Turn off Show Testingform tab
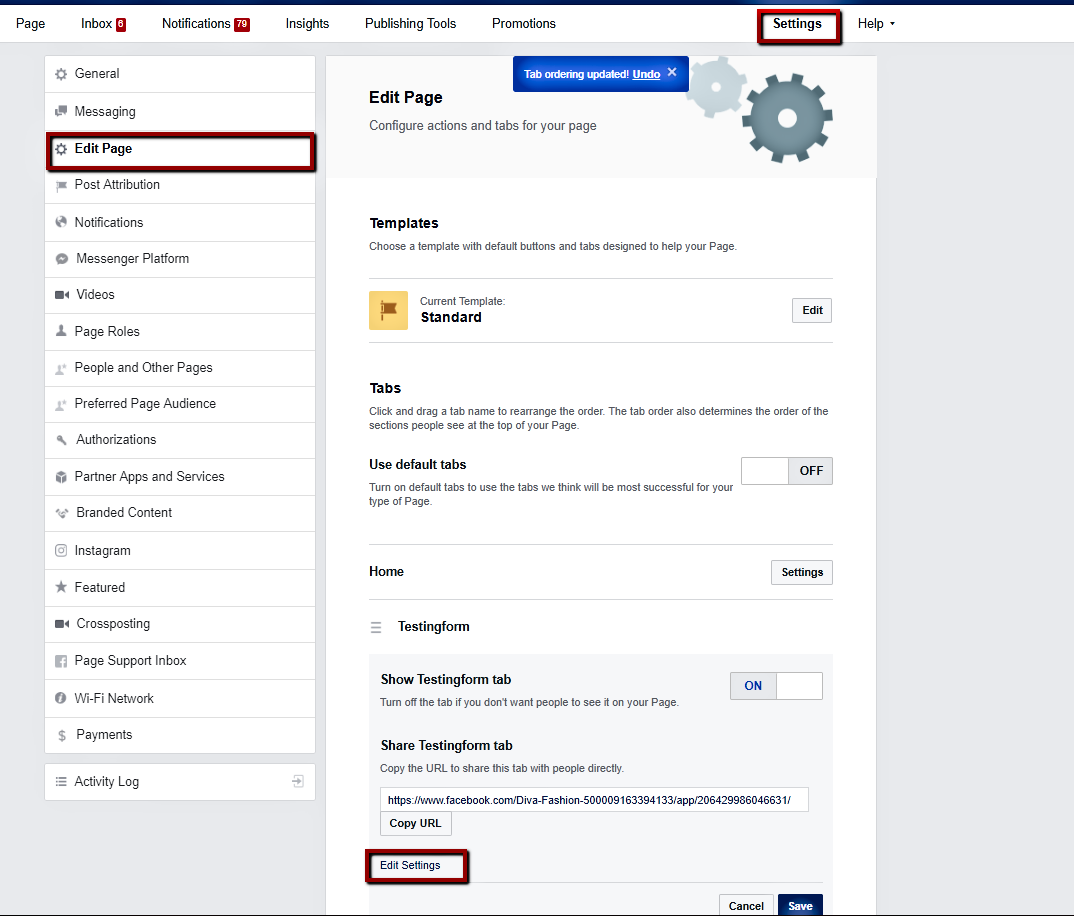The image size is (1074, 916). tap(799, 685)
